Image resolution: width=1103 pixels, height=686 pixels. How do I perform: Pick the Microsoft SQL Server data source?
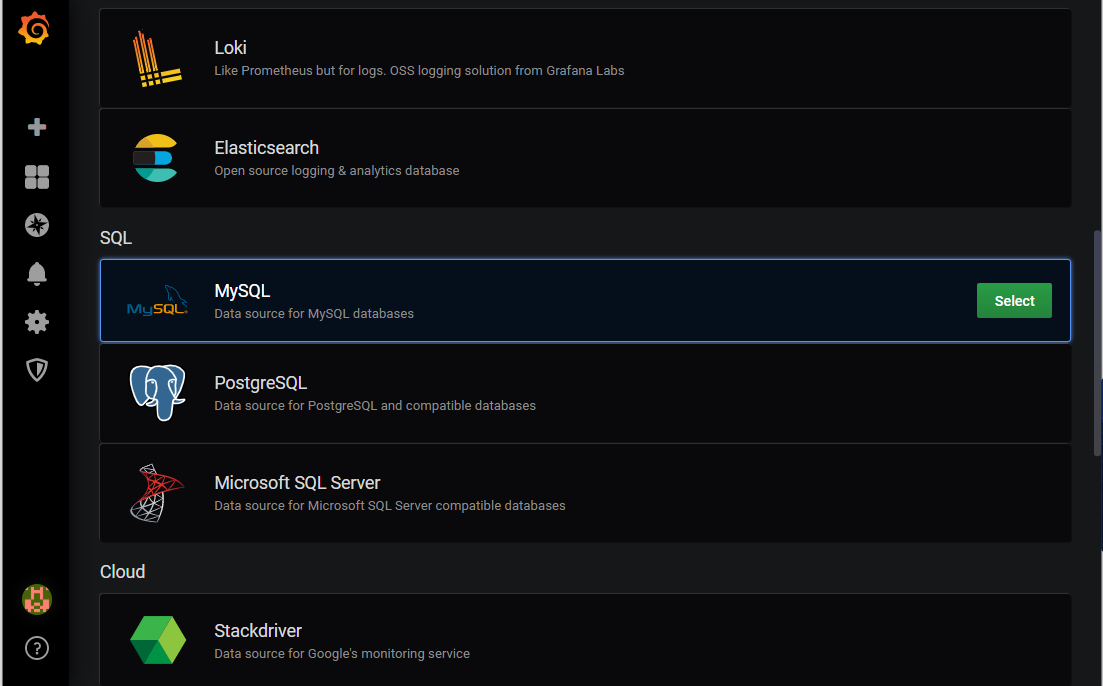point(585,493)
